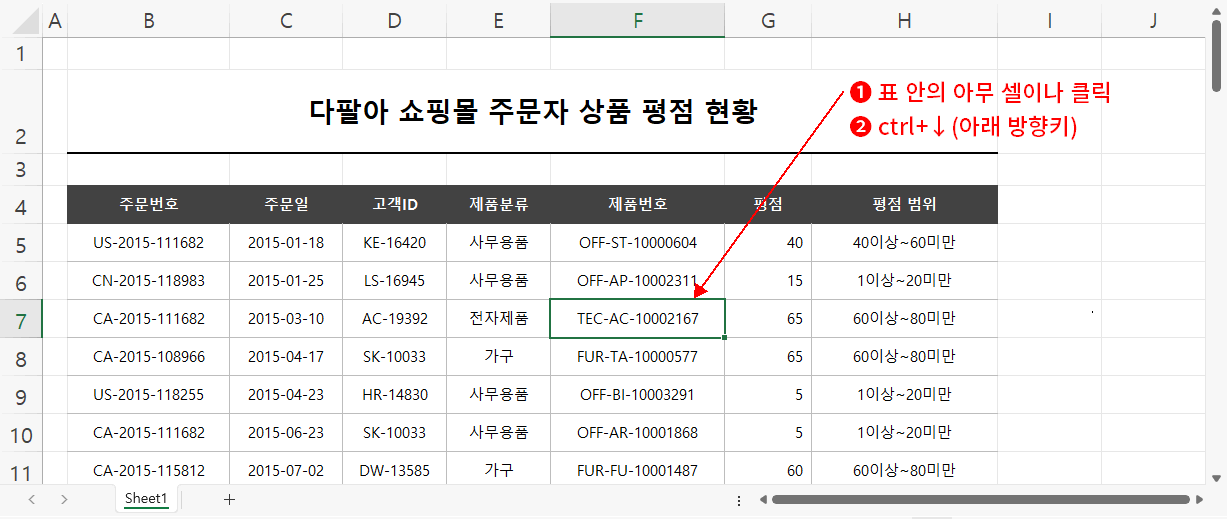Click the title cell 다팔아 쇼핑몰 주문자 상품 평점 현황
This screenshot has width=1227, height=519.
tap(532, 111)
